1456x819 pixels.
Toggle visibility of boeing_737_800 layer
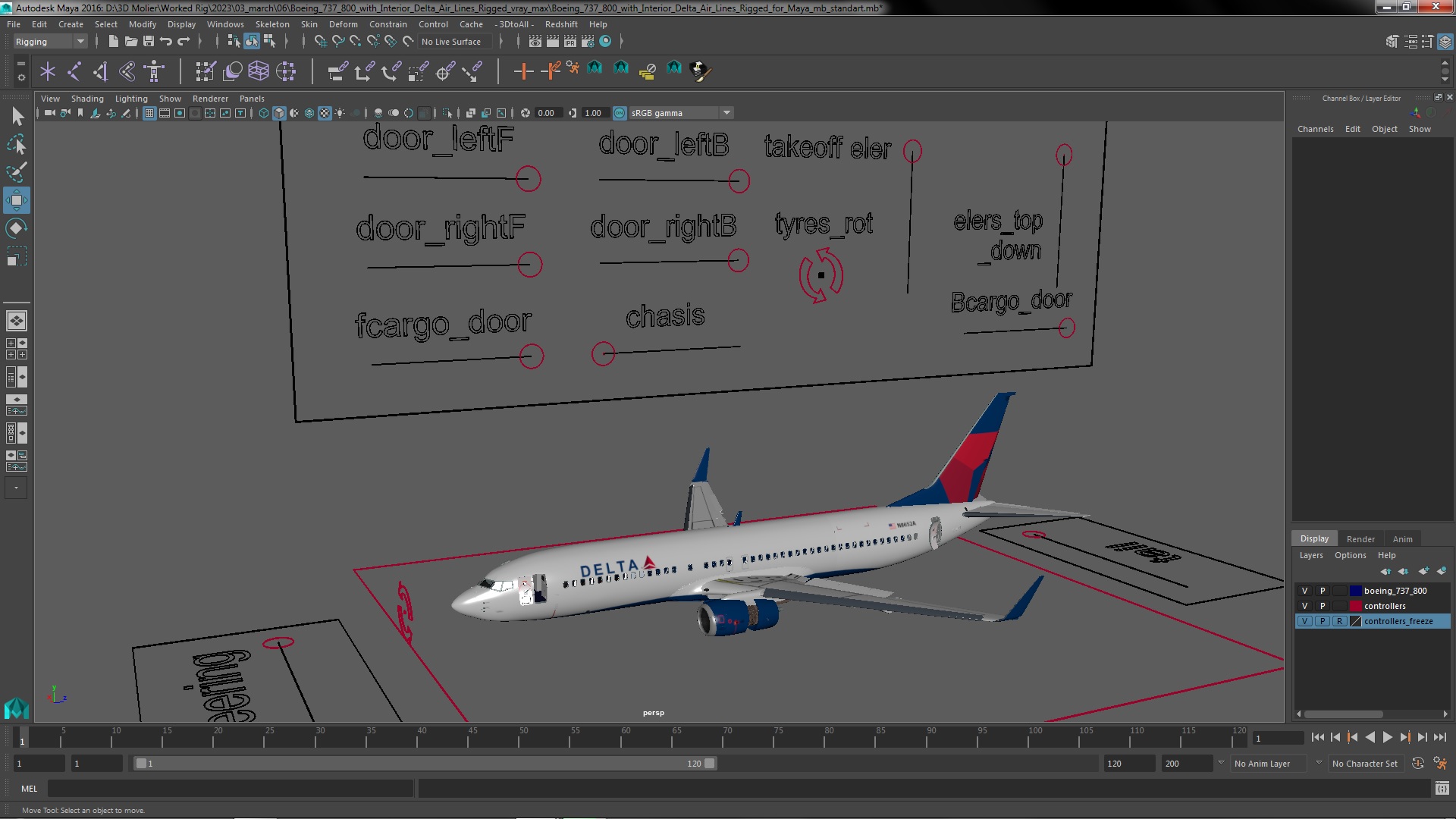[1304, 591]
